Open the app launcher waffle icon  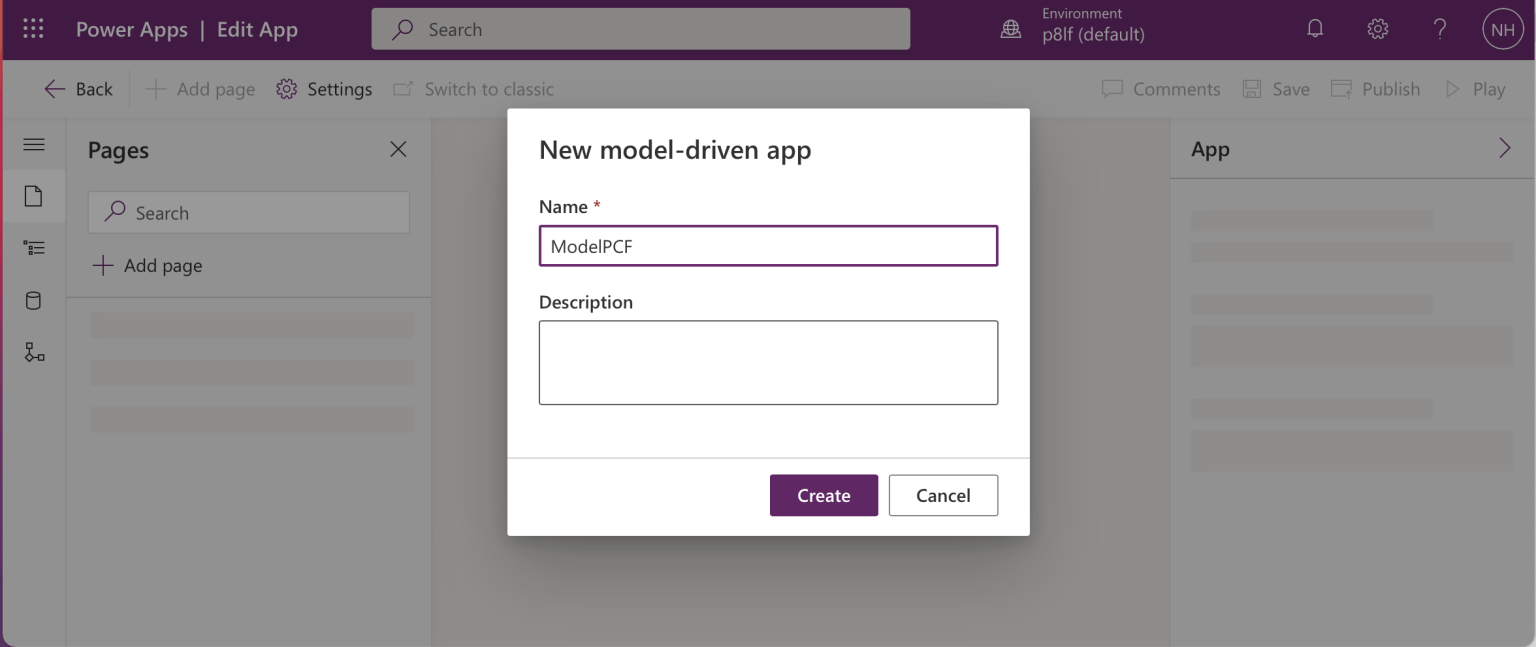click(x=33, y=29)
